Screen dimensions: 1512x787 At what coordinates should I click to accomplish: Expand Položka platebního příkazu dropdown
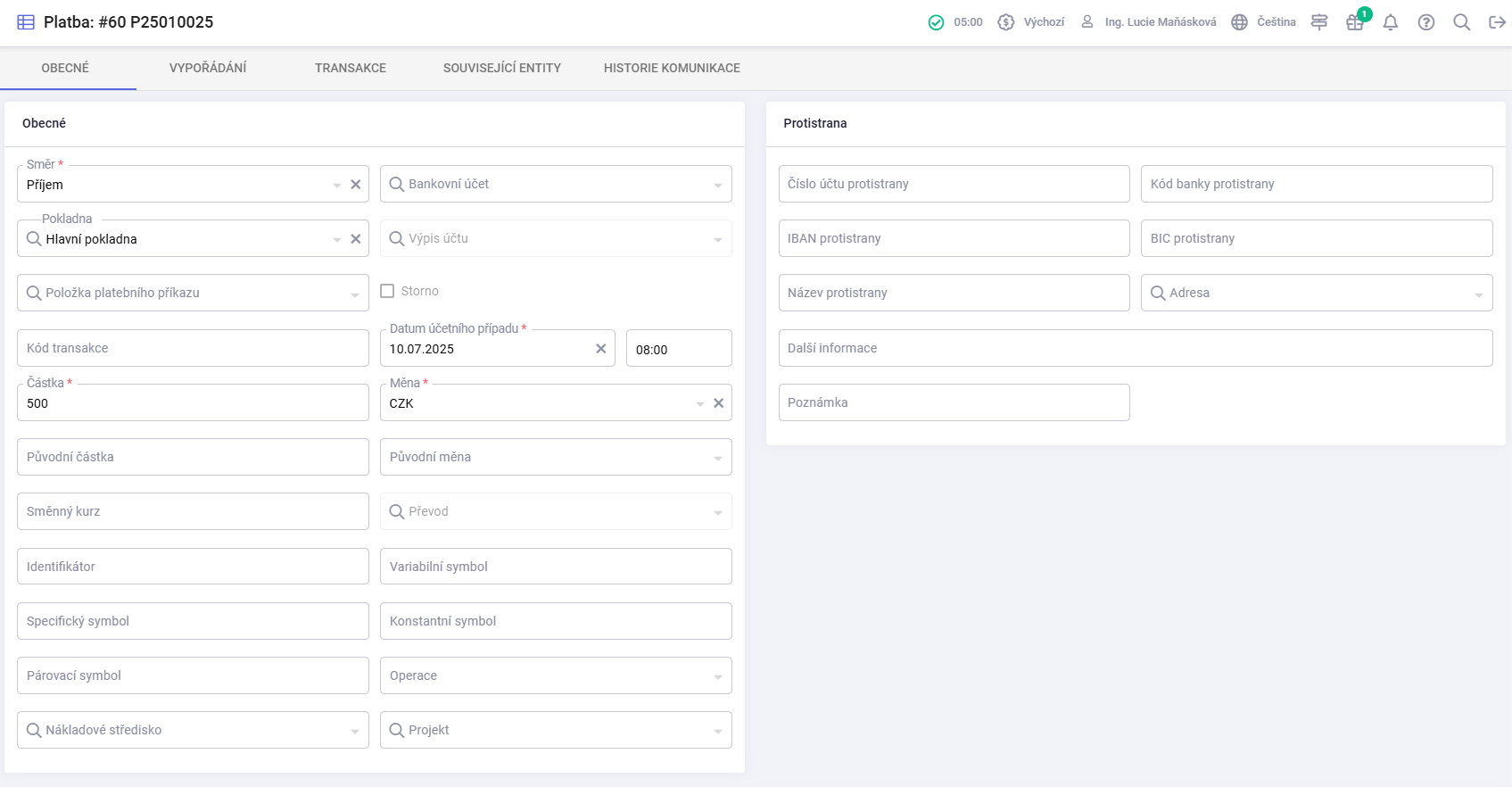[x=355, y=294]
